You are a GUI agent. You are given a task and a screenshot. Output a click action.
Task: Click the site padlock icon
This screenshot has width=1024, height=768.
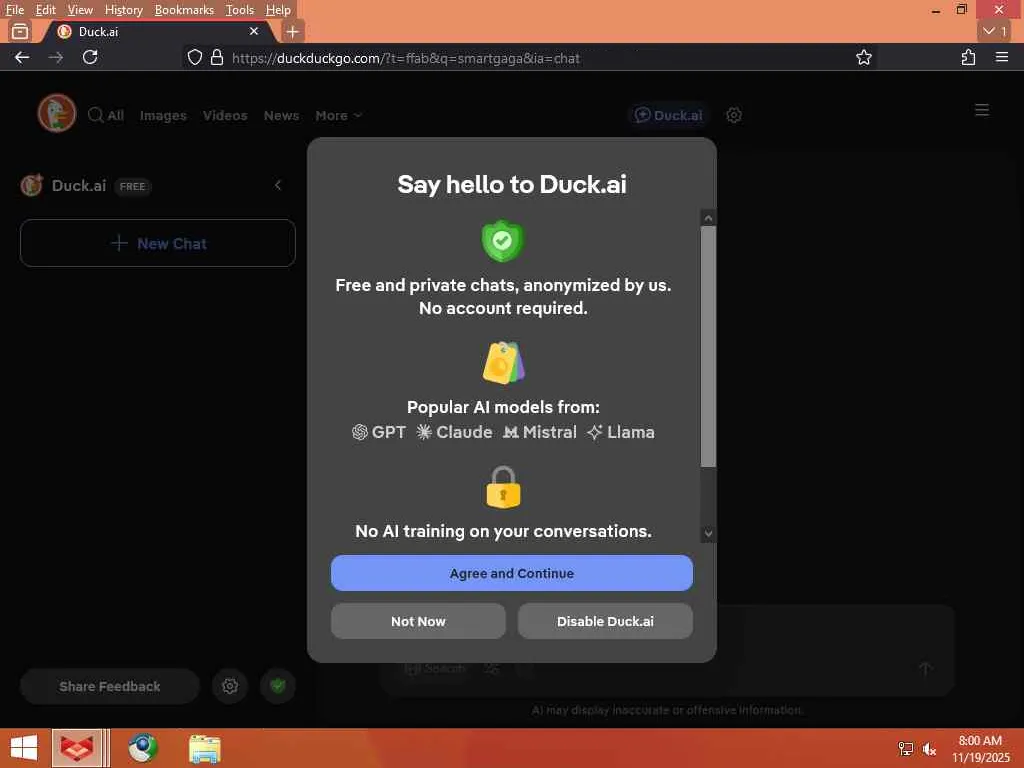(x=217, y=57)
